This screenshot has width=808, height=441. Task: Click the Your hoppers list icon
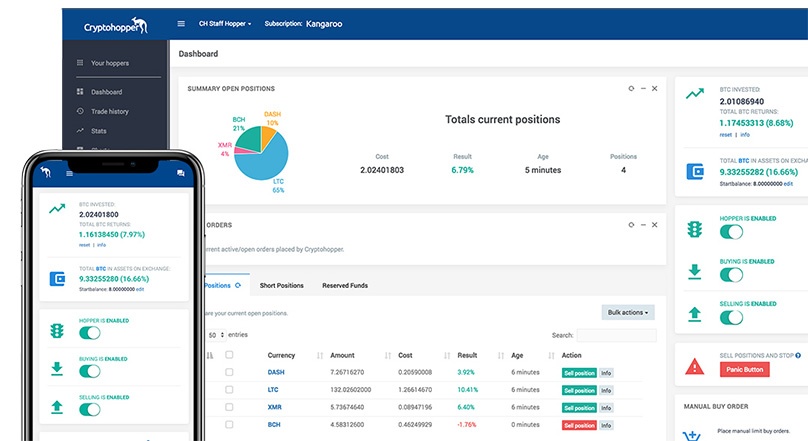[80, 63]
